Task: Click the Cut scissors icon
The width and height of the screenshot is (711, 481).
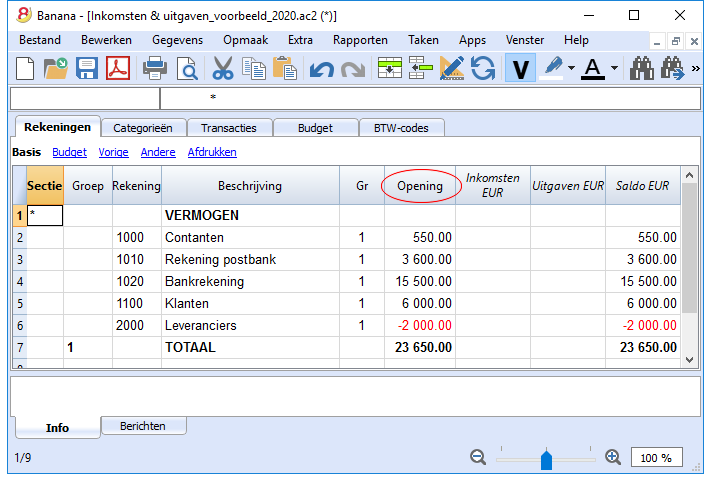Action: 223,68
